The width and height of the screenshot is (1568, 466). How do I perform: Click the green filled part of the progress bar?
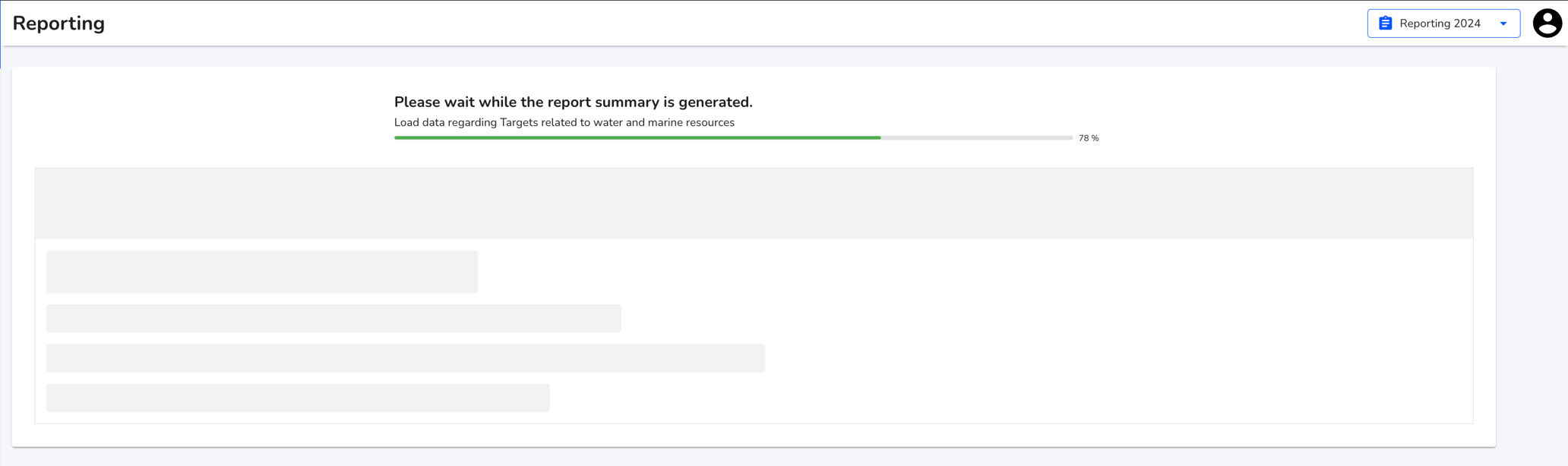[x=637, y=137]
